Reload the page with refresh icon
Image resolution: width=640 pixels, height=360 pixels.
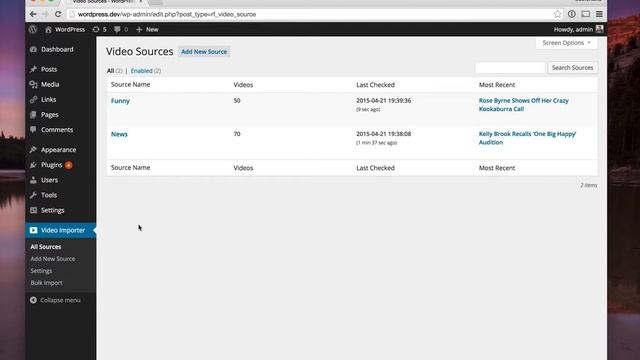coord(58,14)
